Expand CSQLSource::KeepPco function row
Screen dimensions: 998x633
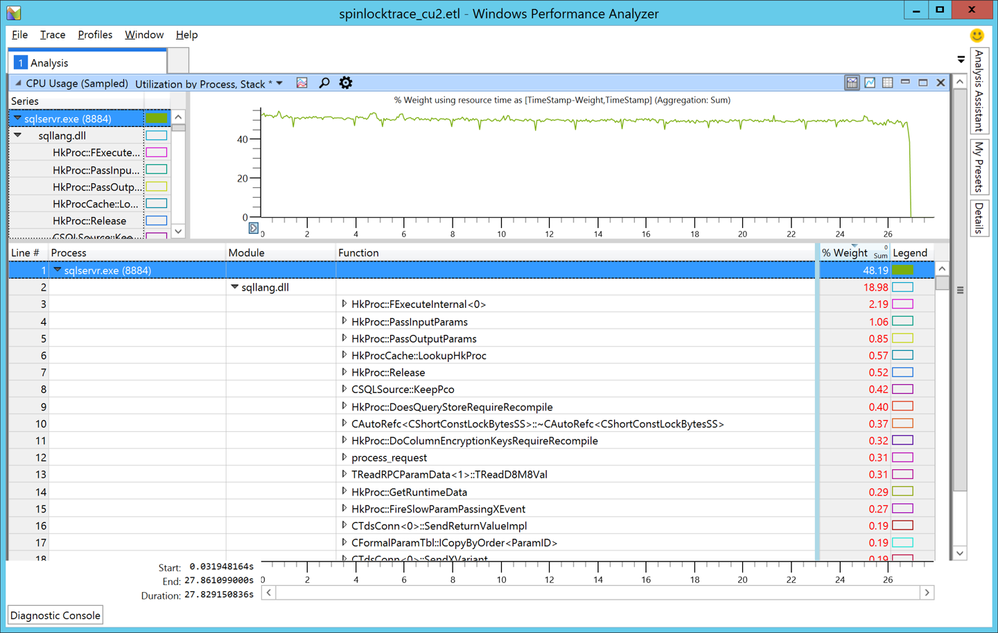344,389
